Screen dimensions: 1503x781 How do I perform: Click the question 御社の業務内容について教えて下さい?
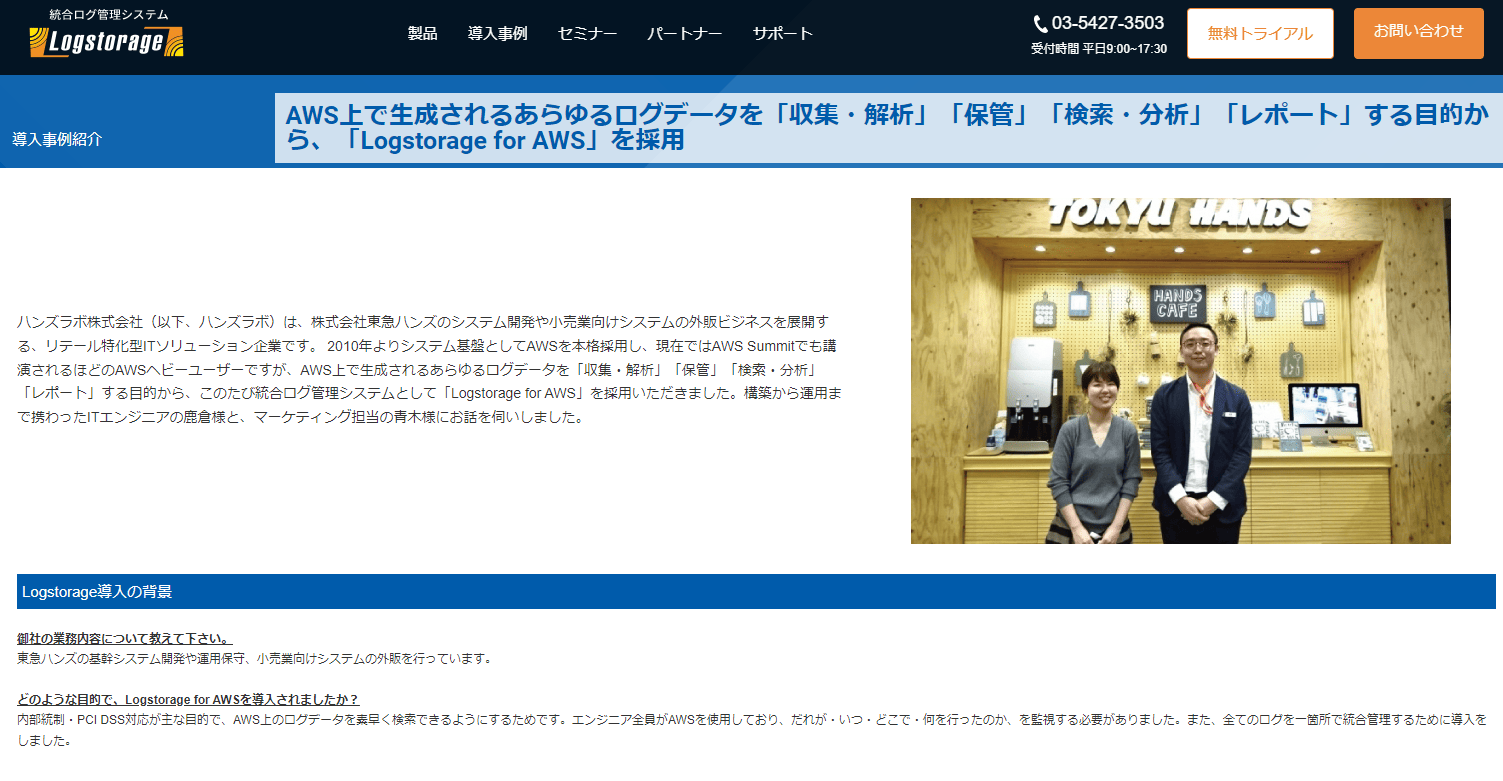tap(124, 638)
